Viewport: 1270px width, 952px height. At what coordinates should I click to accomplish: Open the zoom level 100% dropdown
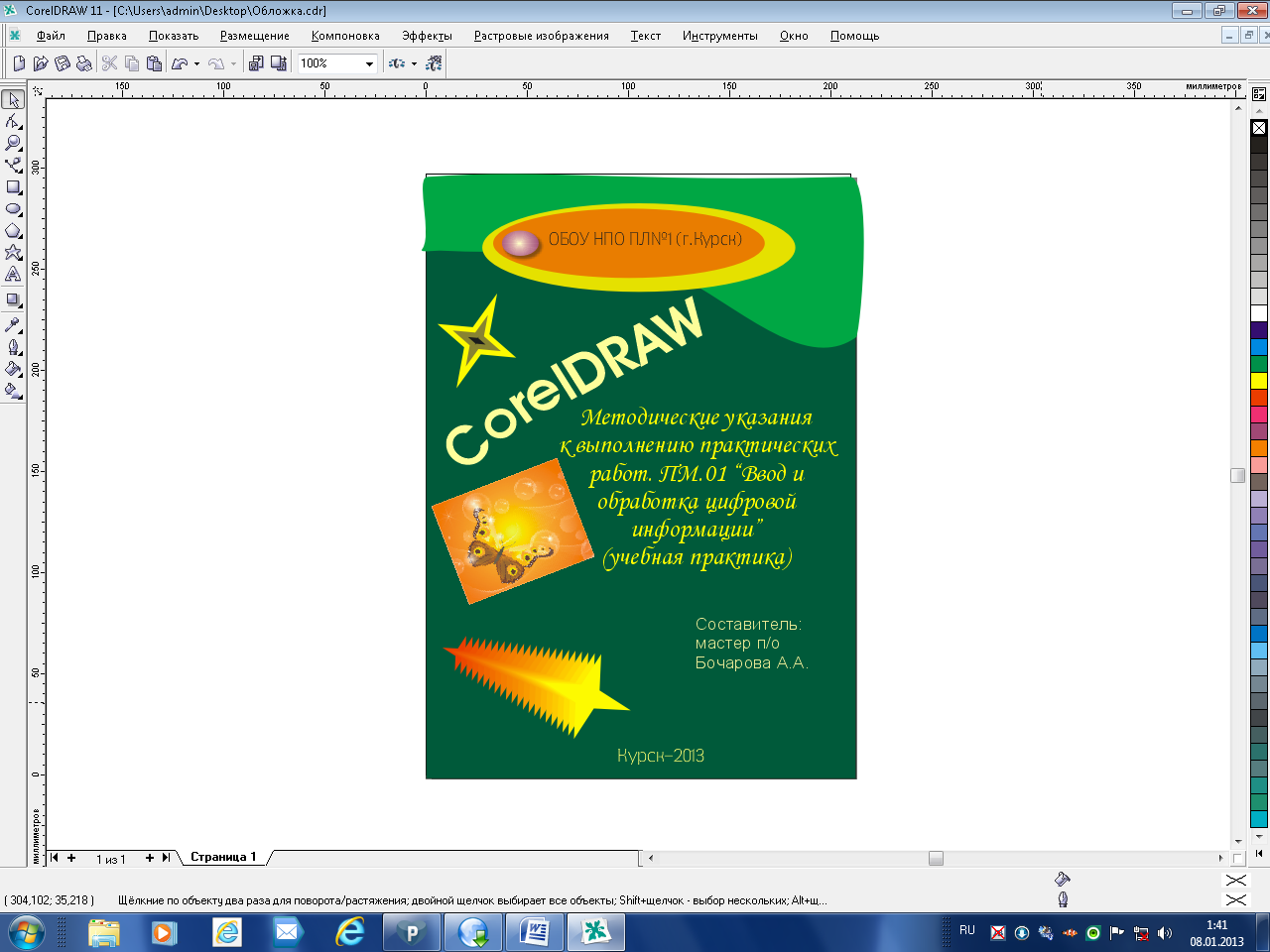click(369, 63)
